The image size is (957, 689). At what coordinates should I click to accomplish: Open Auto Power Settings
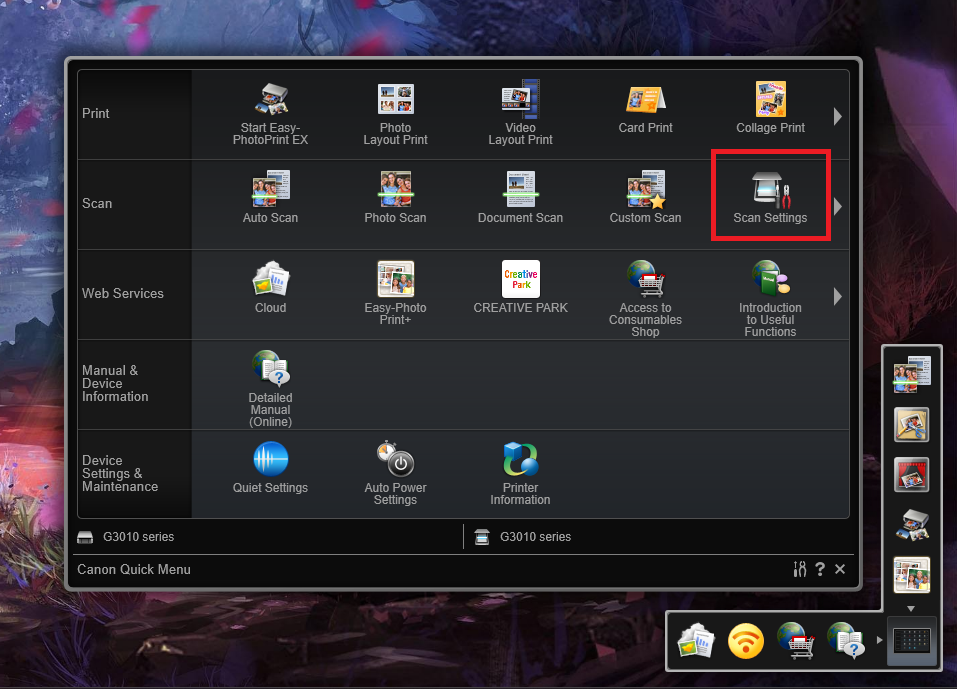pos(395,473)
